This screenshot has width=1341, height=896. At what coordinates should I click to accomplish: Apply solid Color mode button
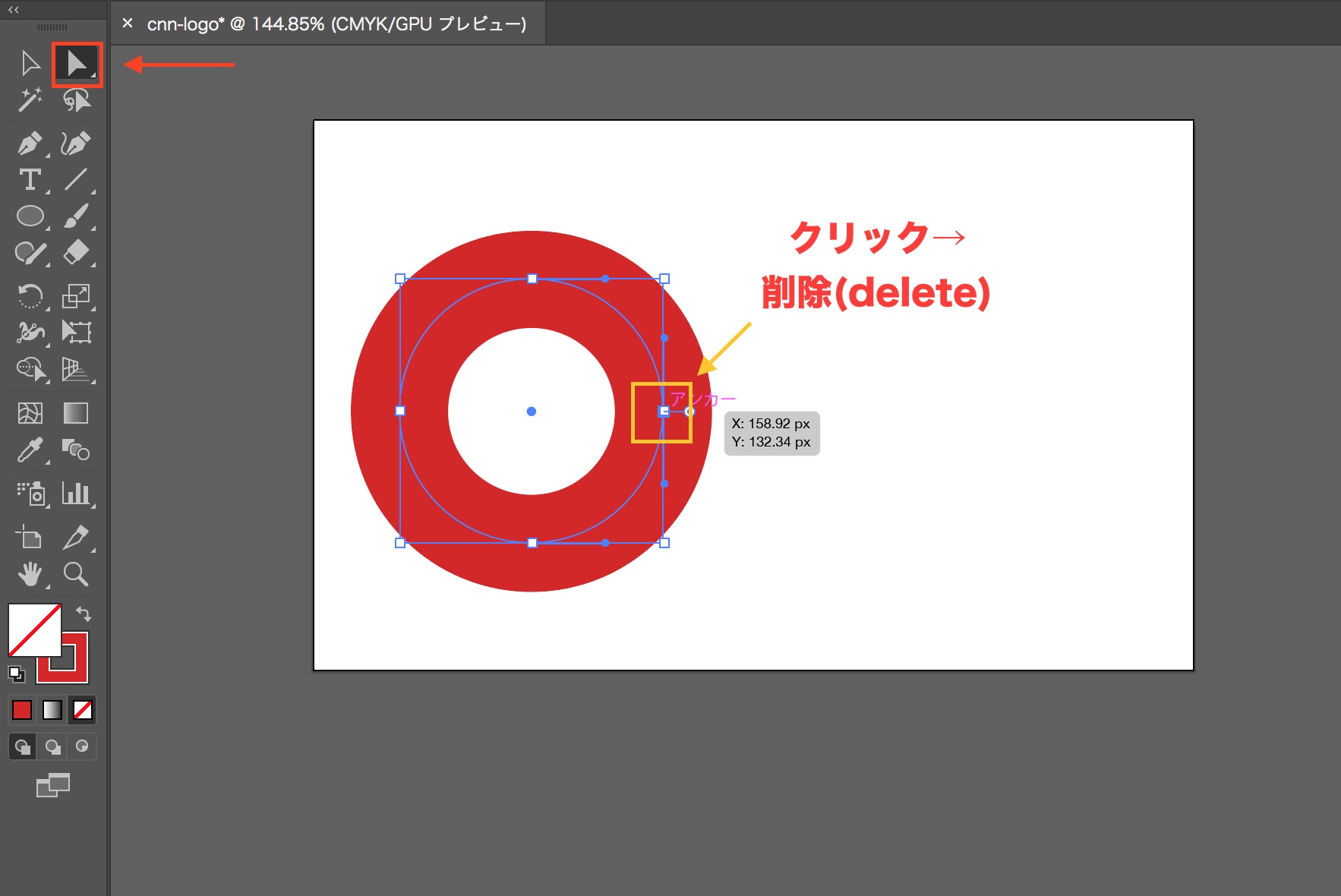(x=22, y=710)
